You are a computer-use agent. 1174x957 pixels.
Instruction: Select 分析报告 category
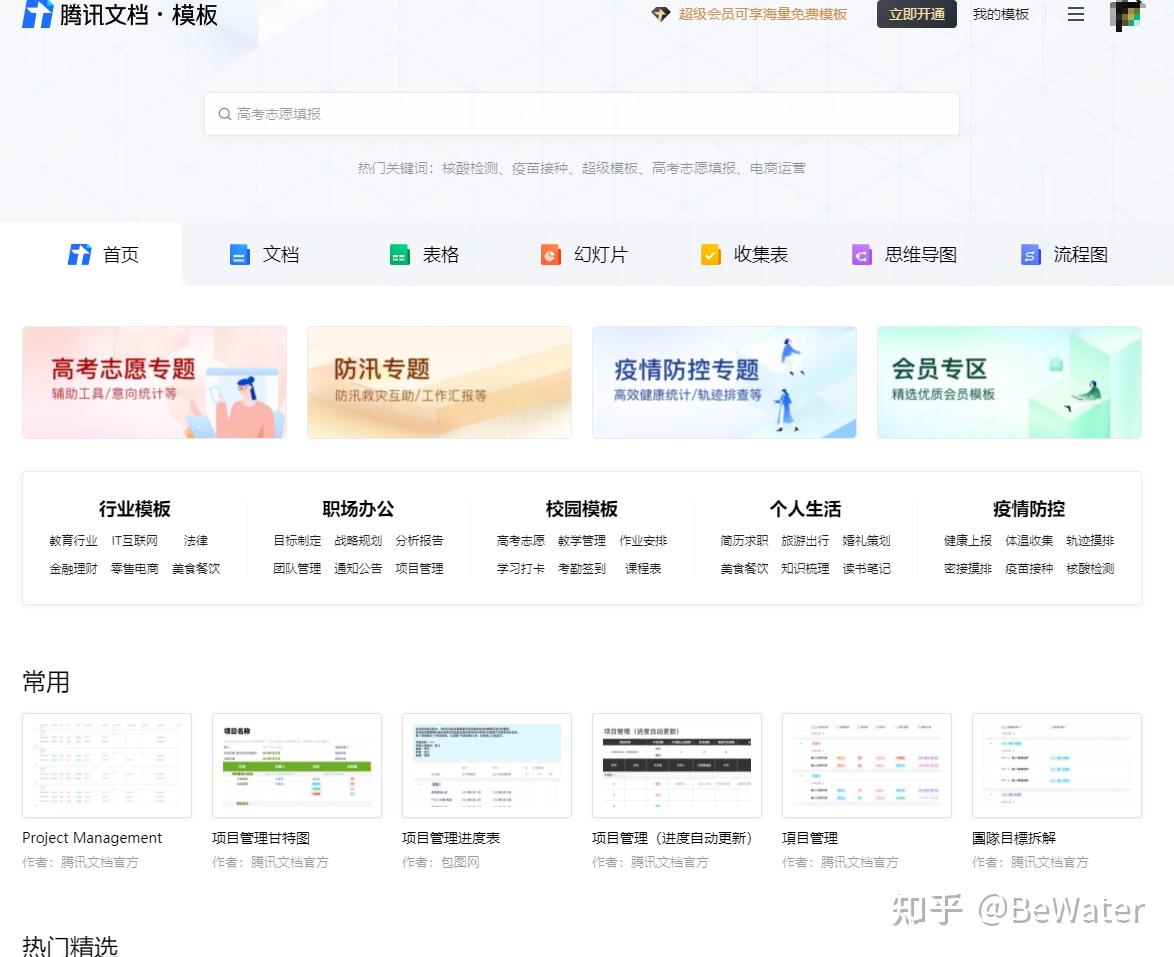[x=419, y=541]
